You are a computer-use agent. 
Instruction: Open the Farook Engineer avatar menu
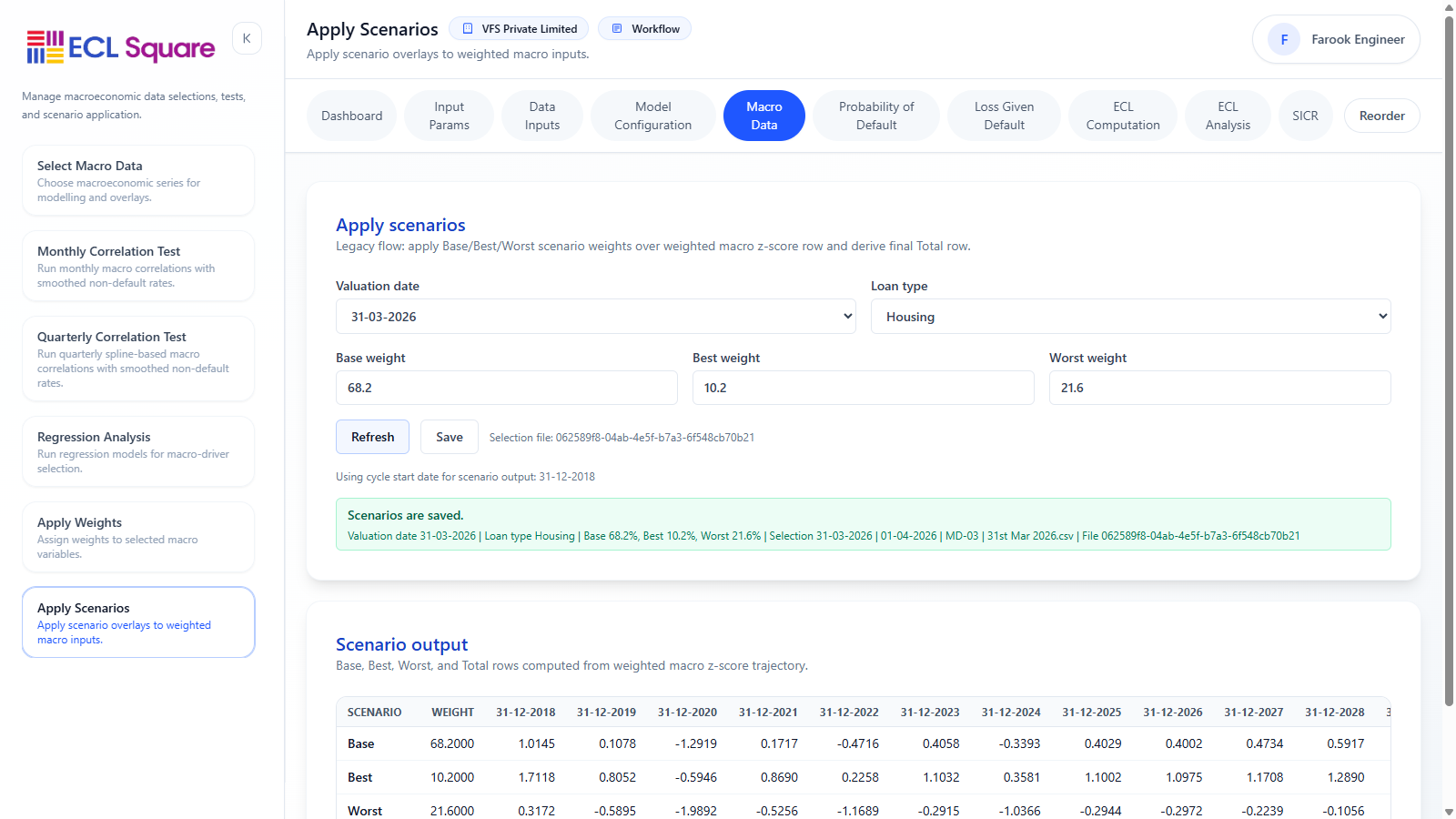(x=1284, y=39)
